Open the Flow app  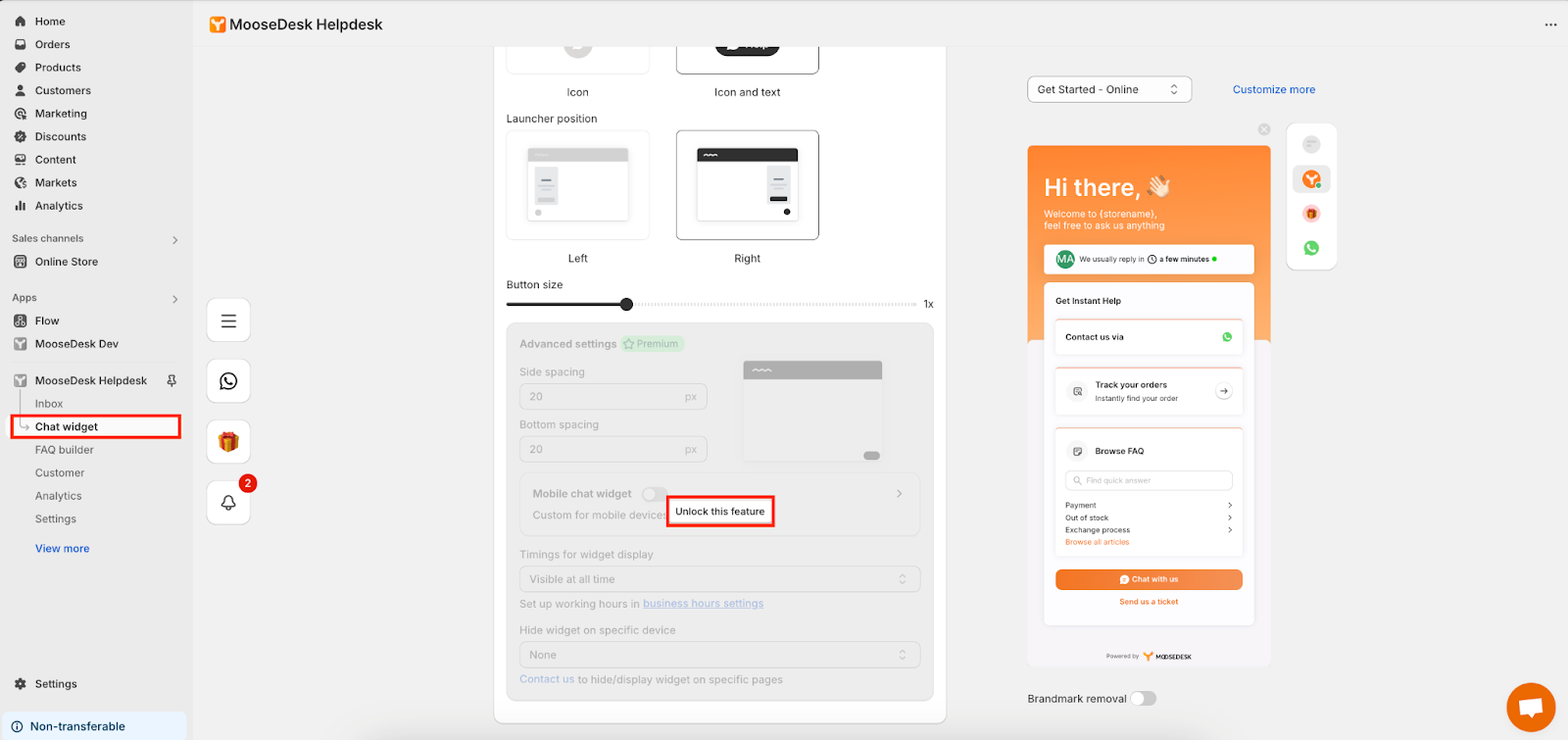[47, 321]
